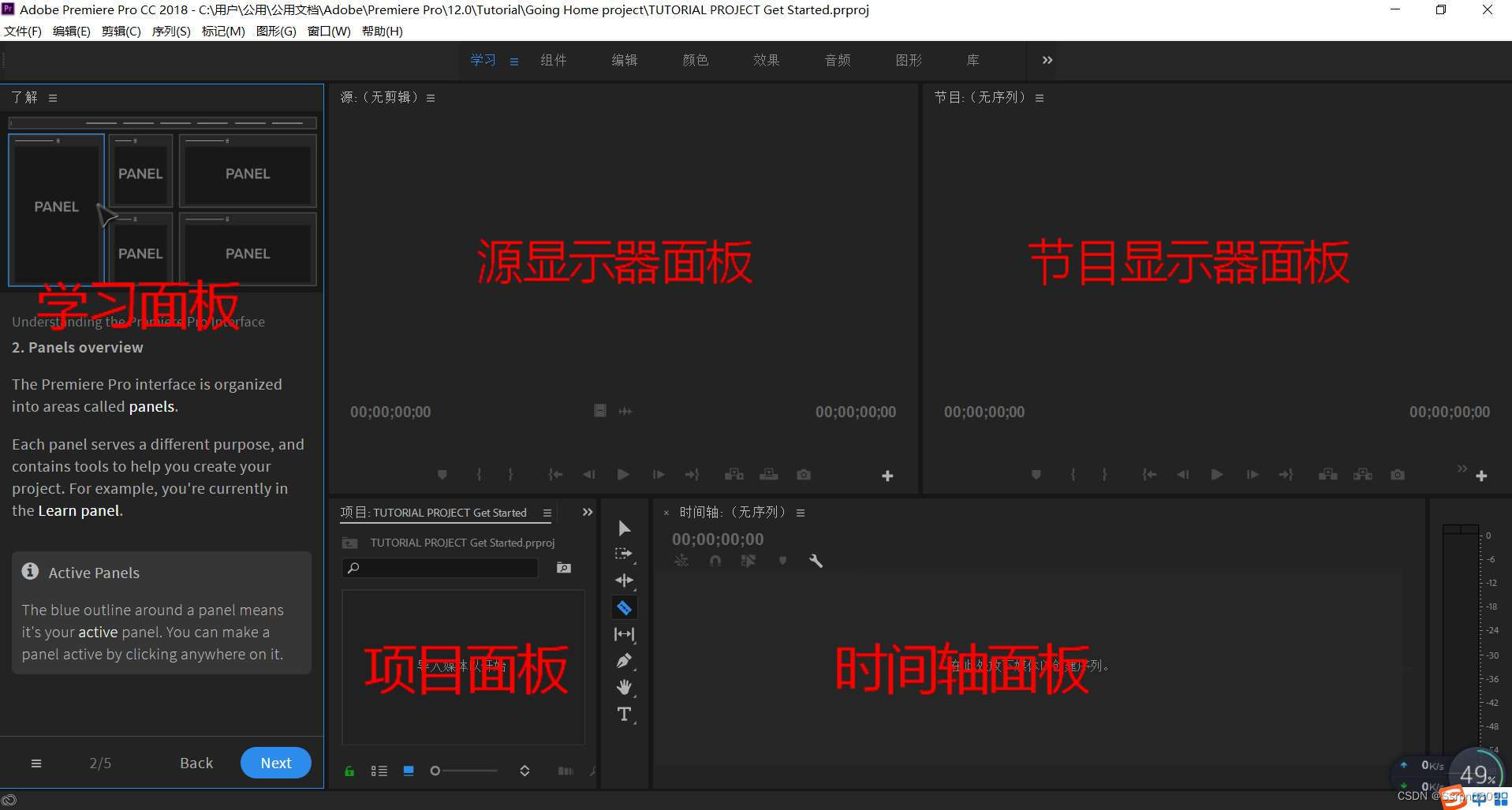Select the Pen tool
Viewport: 1512px width, 810px height.
[624, 661]
